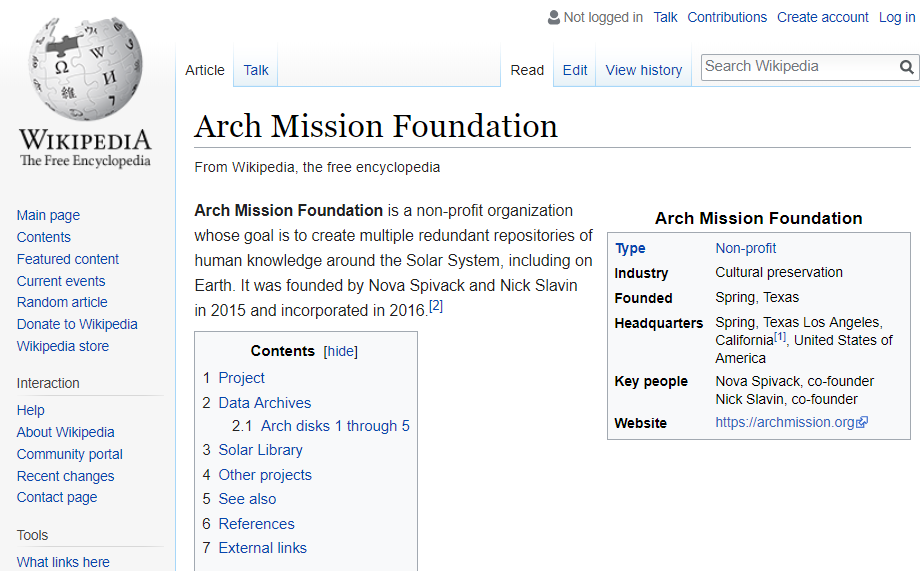
Task: Click the Non-profit link in infobox
Action: 745,248
